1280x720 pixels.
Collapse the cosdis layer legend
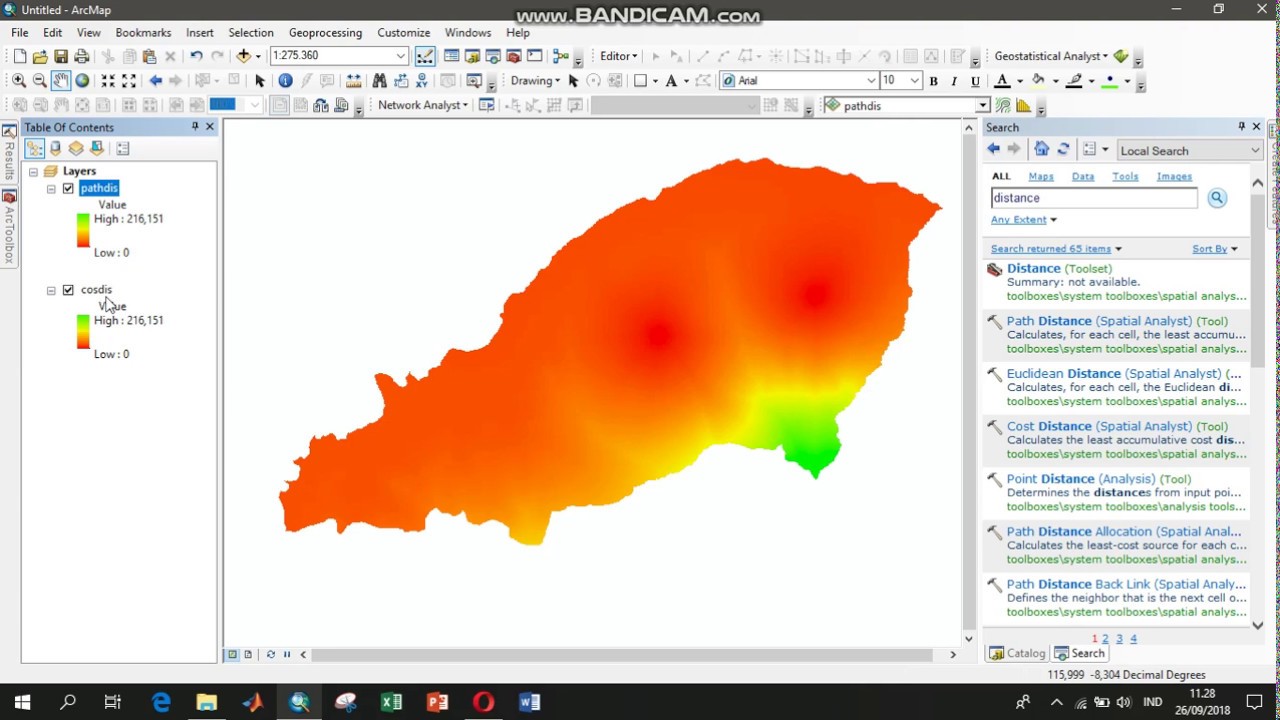point(51,291)
